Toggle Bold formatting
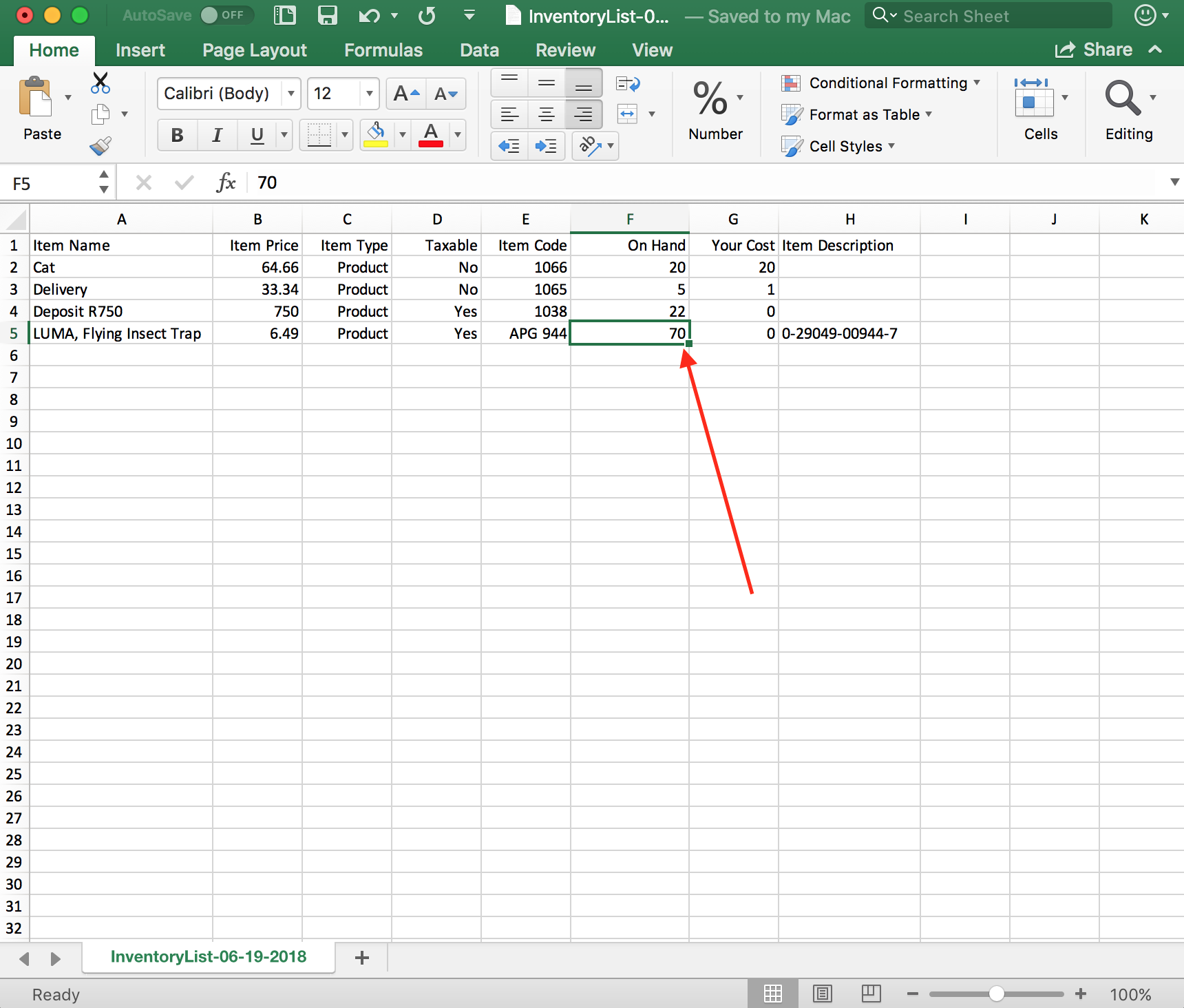The width and height of the screenshot is (1184, 1008). point(177,135)
